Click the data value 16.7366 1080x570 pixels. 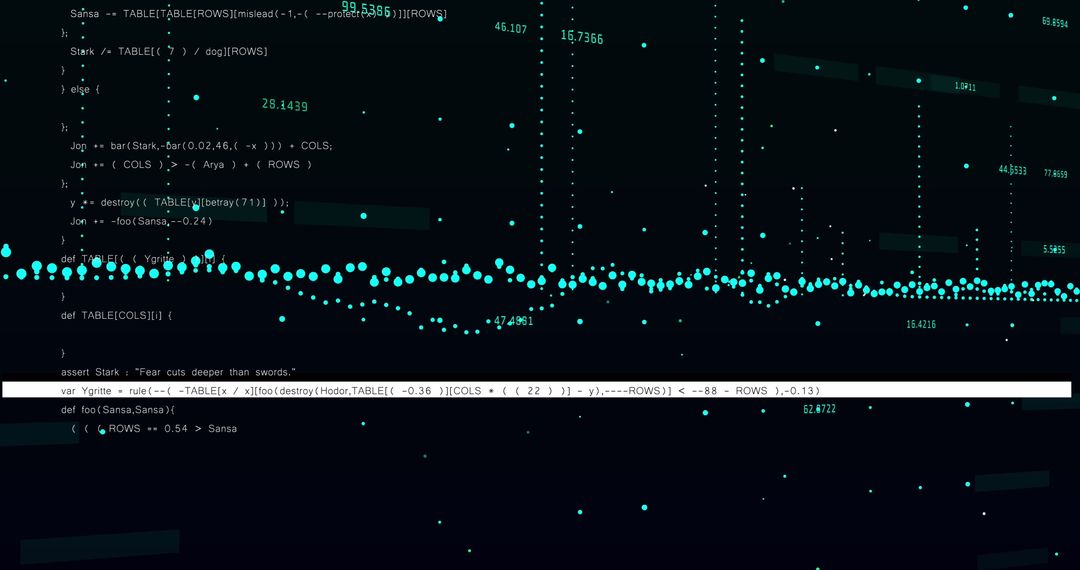click(x=582, y=37)
